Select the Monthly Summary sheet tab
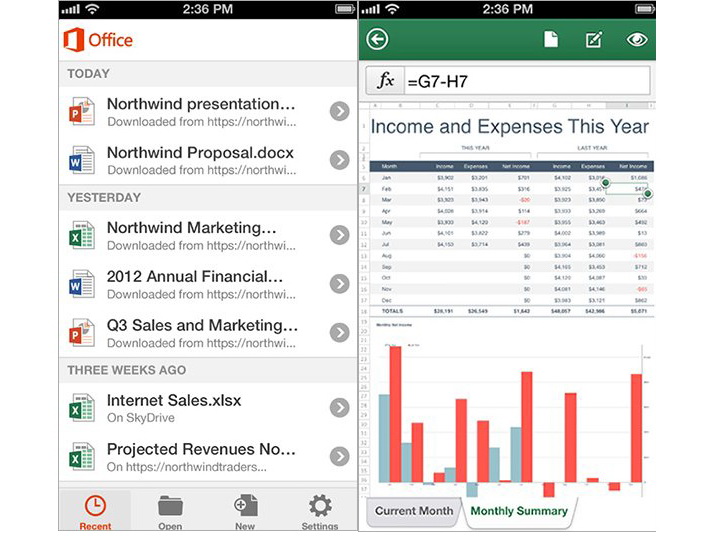 click(x=519, y=511)
